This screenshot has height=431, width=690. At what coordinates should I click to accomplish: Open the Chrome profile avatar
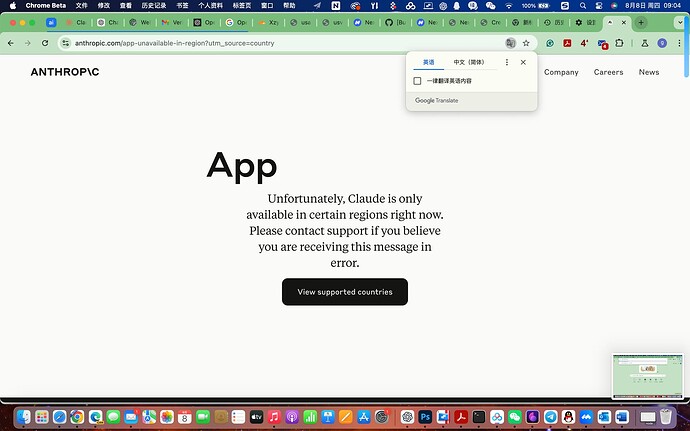[662, 43]
